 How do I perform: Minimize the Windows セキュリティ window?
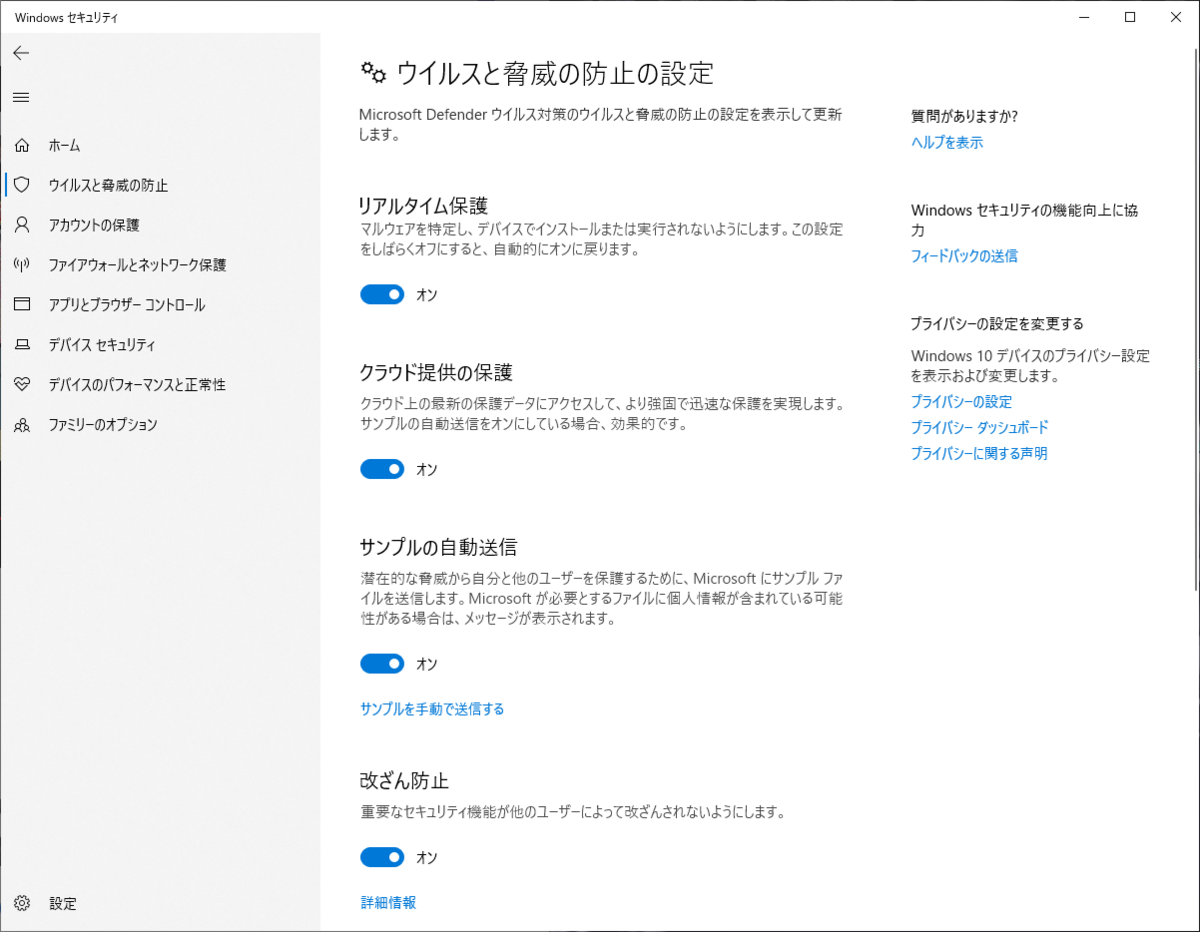coord(1085,17)
